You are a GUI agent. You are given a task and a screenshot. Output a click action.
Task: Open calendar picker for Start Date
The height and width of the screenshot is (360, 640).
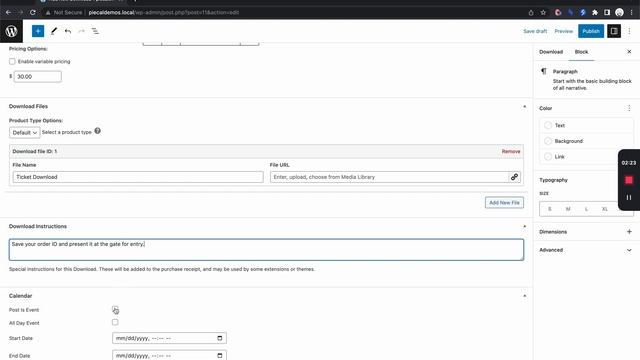[220, 338]
